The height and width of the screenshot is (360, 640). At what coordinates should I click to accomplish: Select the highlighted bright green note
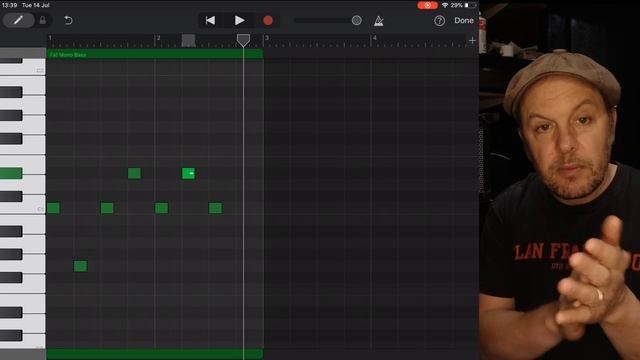[188, 173]
